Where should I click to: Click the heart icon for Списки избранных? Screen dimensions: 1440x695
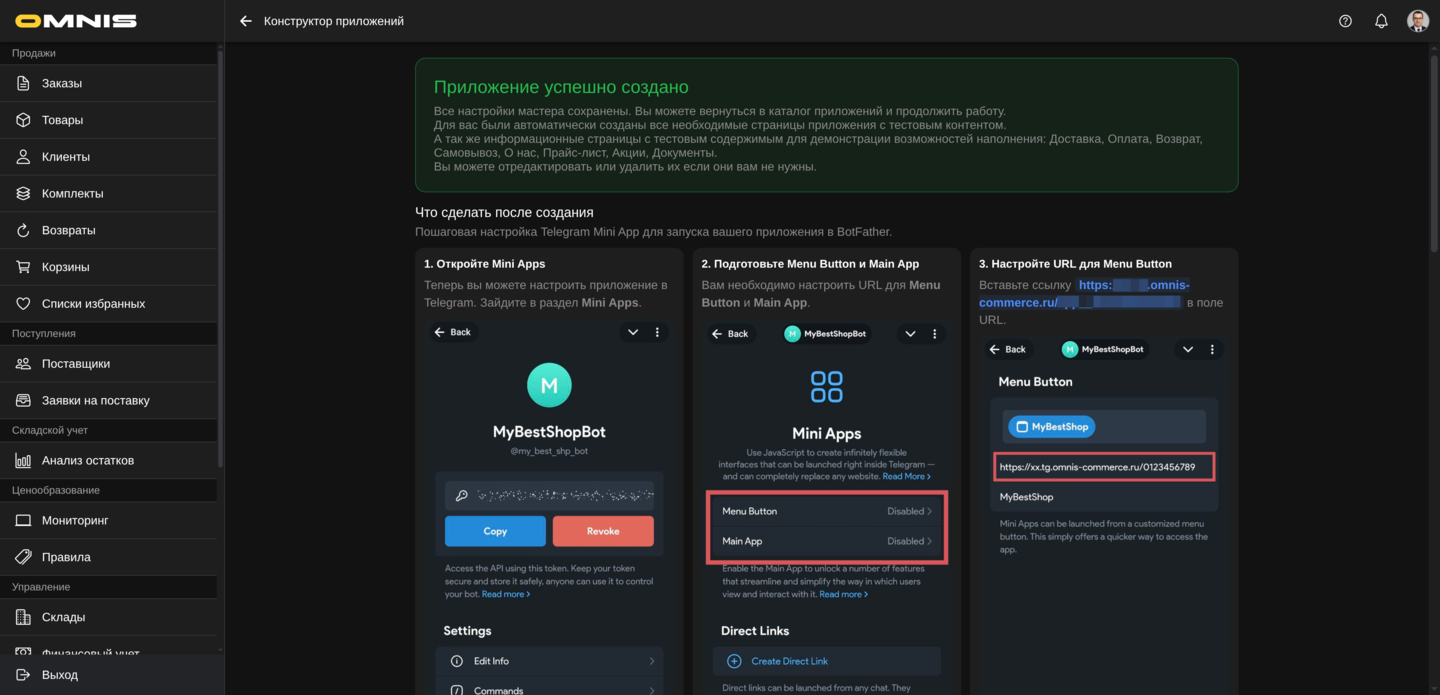[23, 304]
